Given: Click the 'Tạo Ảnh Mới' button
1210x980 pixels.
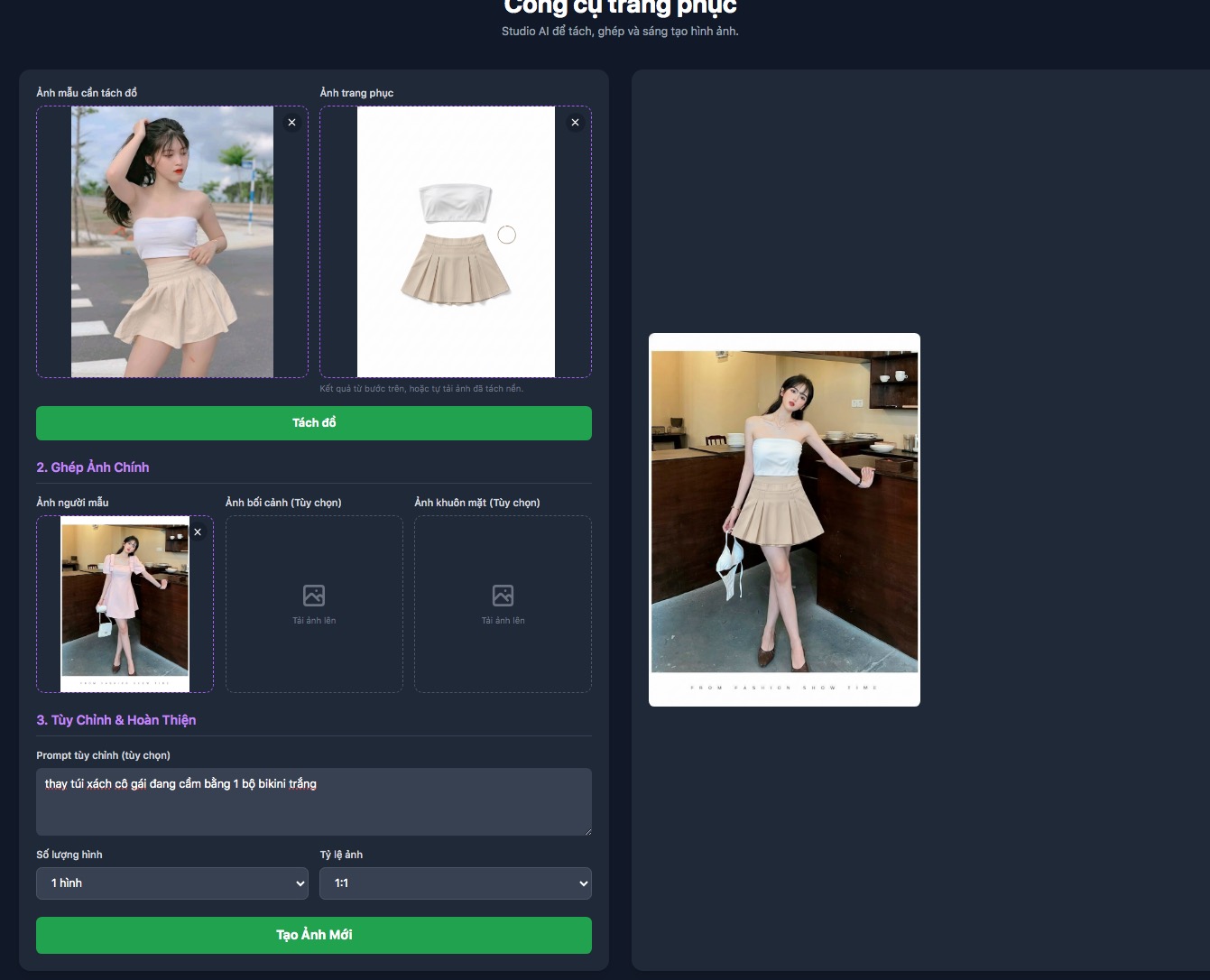Looking at the screenshot, I should [x=314, y=935].
